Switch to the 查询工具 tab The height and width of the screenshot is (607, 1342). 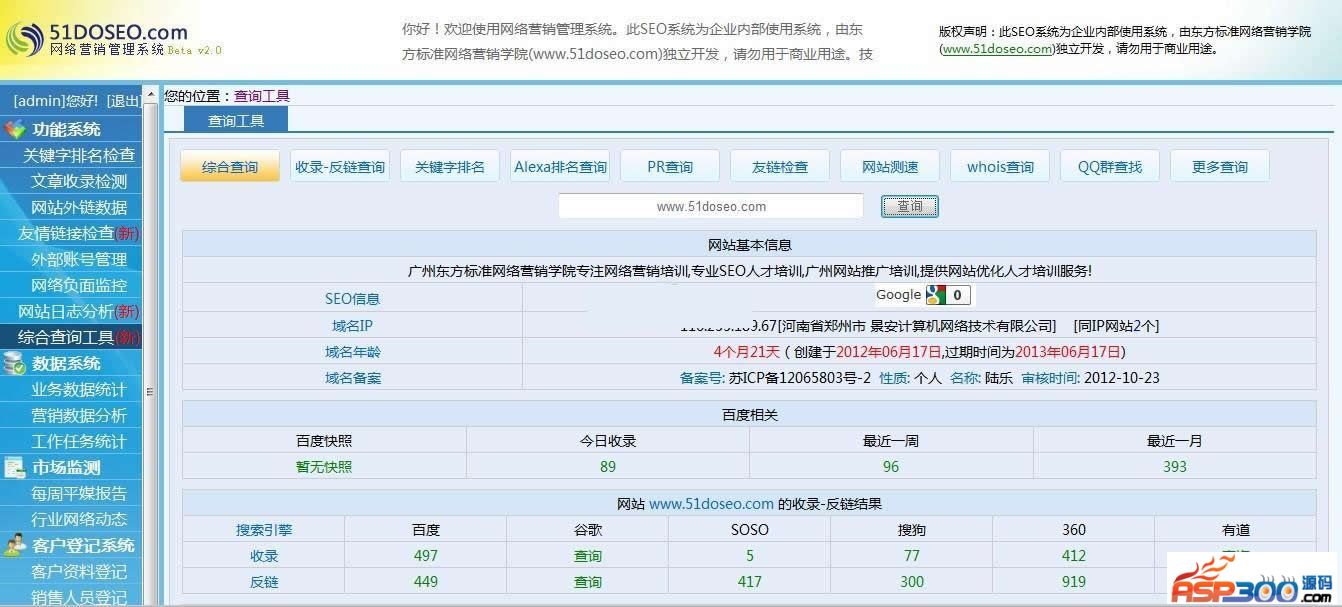tap(236, 121)
